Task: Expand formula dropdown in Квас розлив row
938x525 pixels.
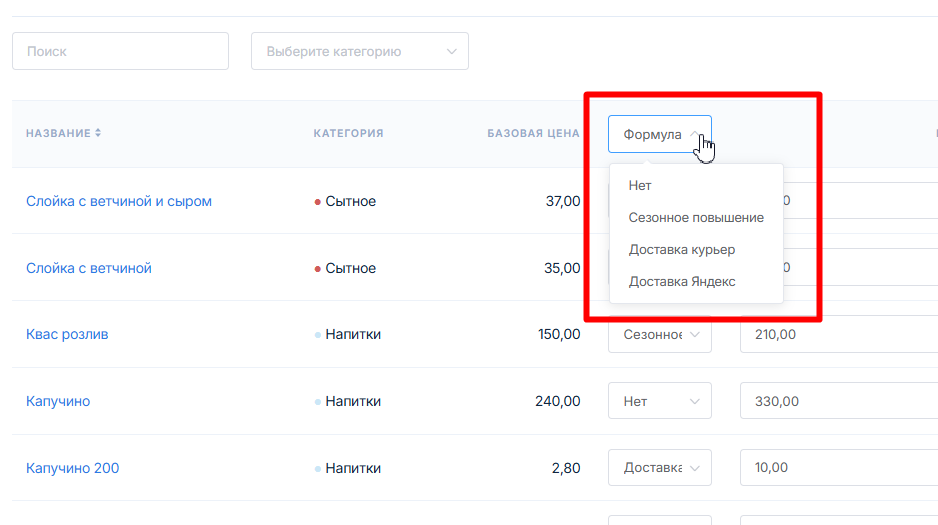Action: point(659,334)
